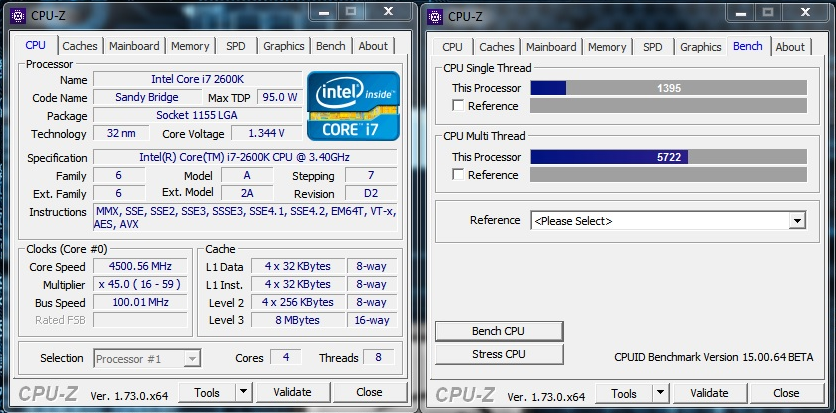
Task: Switch to CPU tab in right window
Action: click(453, 47)
